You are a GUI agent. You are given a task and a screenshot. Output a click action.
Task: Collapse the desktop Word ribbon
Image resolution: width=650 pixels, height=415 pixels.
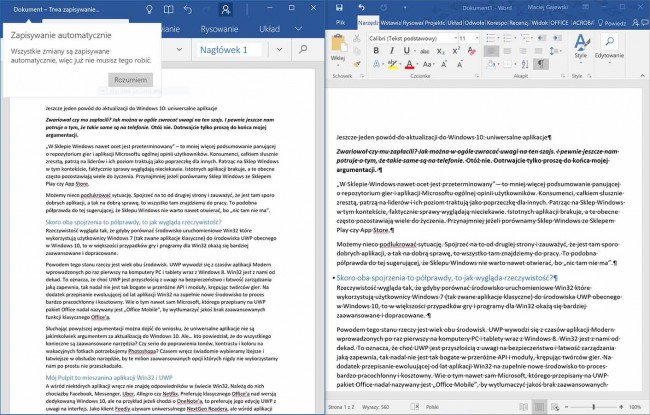643,76
